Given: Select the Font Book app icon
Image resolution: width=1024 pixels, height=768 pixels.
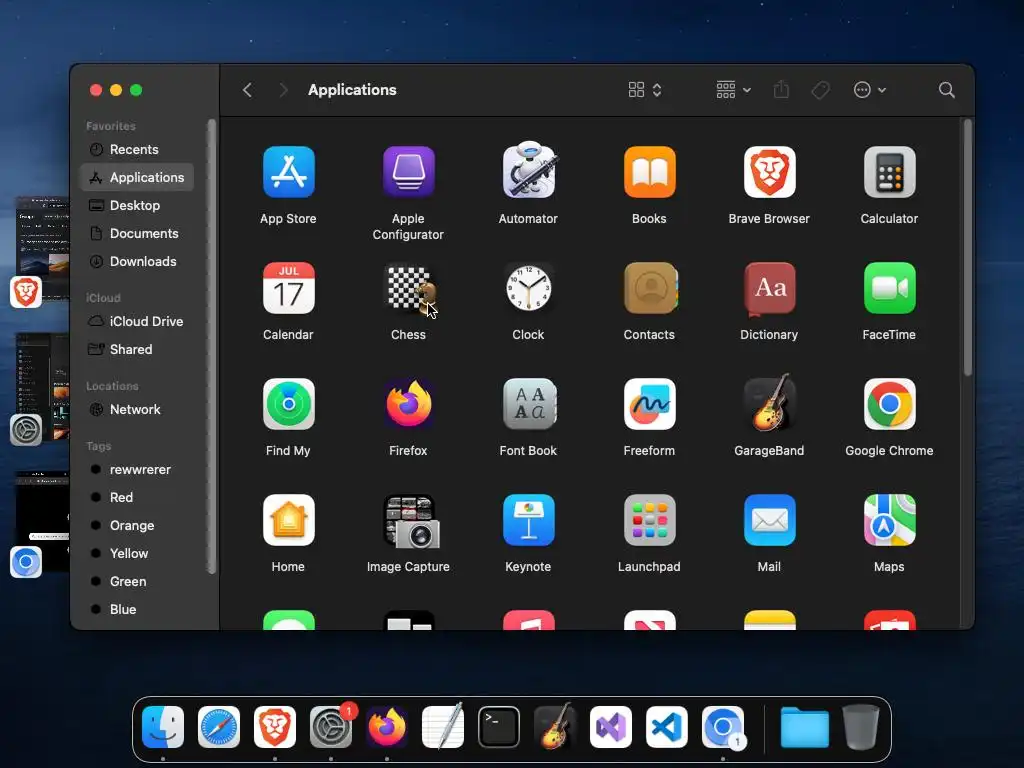Looking at the screenshot, I should click(528, 404).
